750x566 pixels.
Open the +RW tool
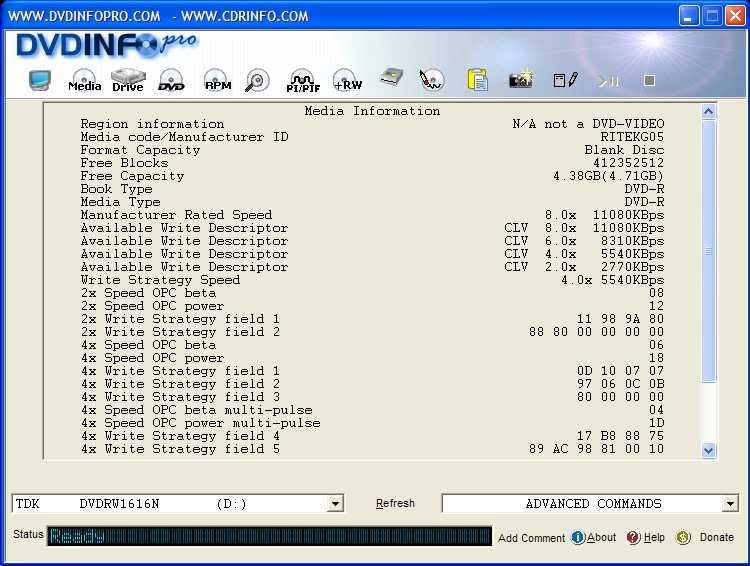pos(348,80)
